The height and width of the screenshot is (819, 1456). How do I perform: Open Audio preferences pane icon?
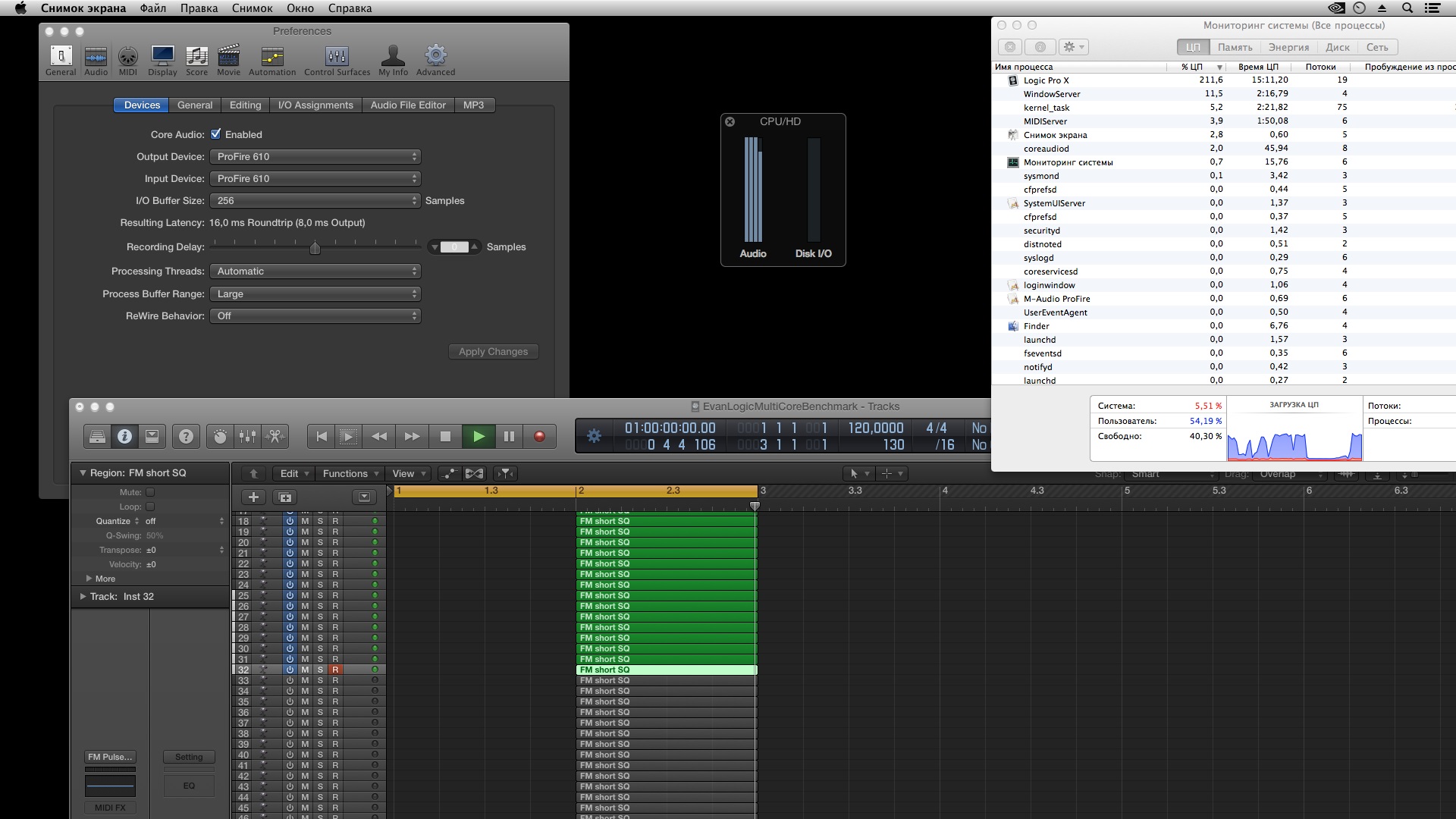[x=96, y=60]
